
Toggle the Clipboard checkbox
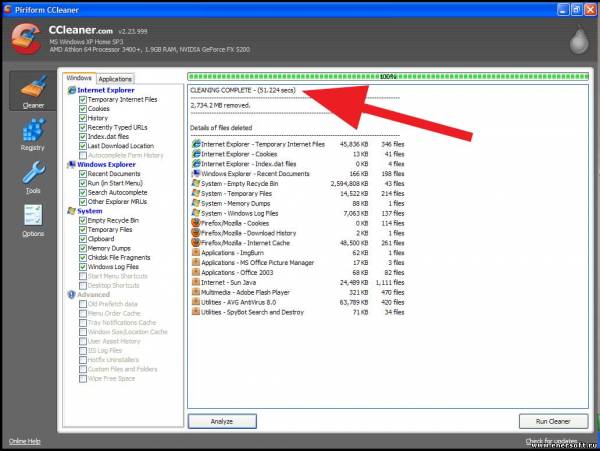click(x=83, y=239)
